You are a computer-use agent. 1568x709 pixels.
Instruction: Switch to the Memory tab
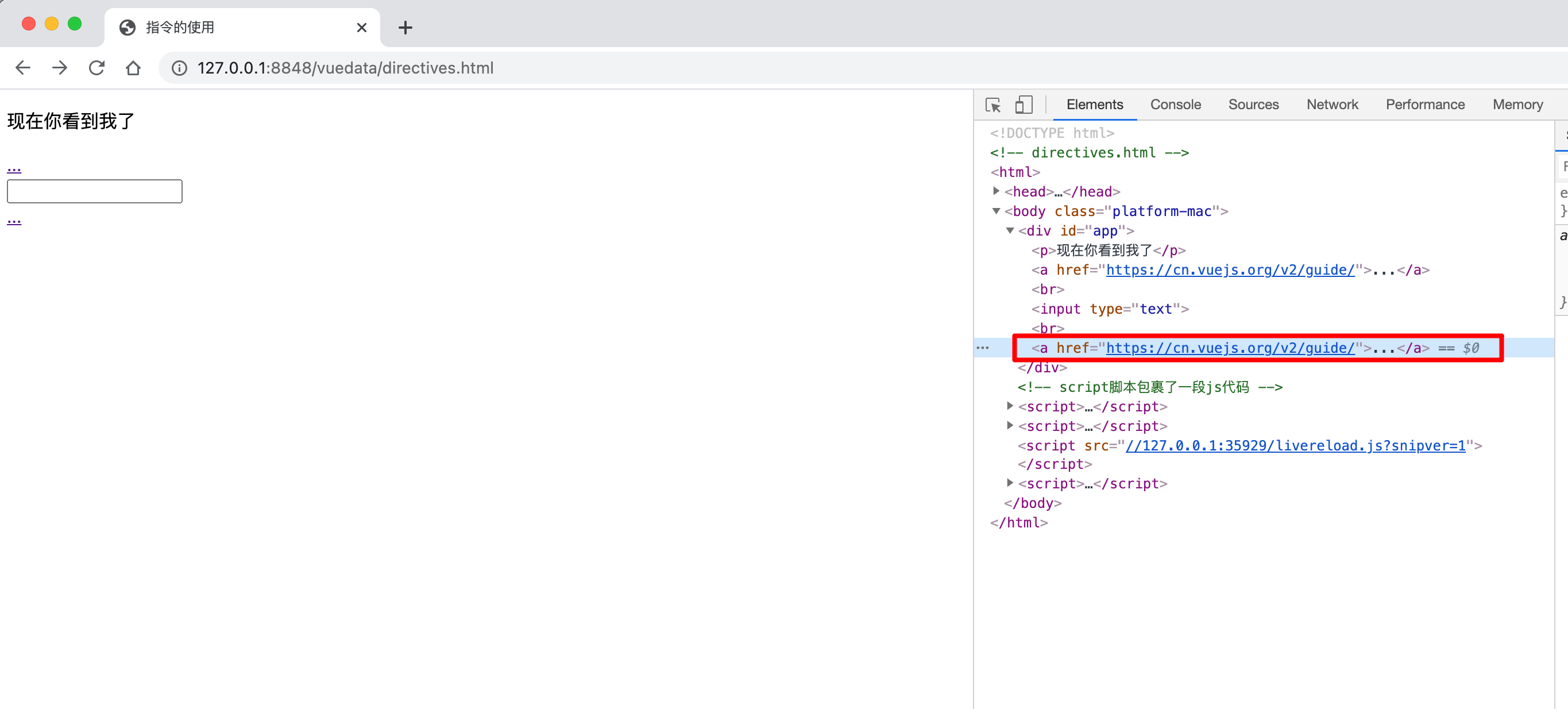(1517, 105)
